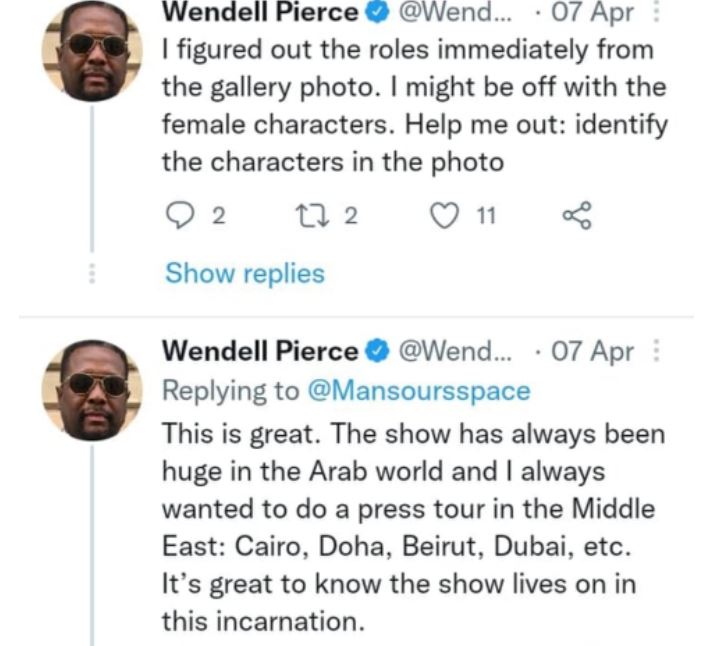The image size is (705, 646).
Task: Open more options on the Mansoursspace reply tweet
Action: 657,351
